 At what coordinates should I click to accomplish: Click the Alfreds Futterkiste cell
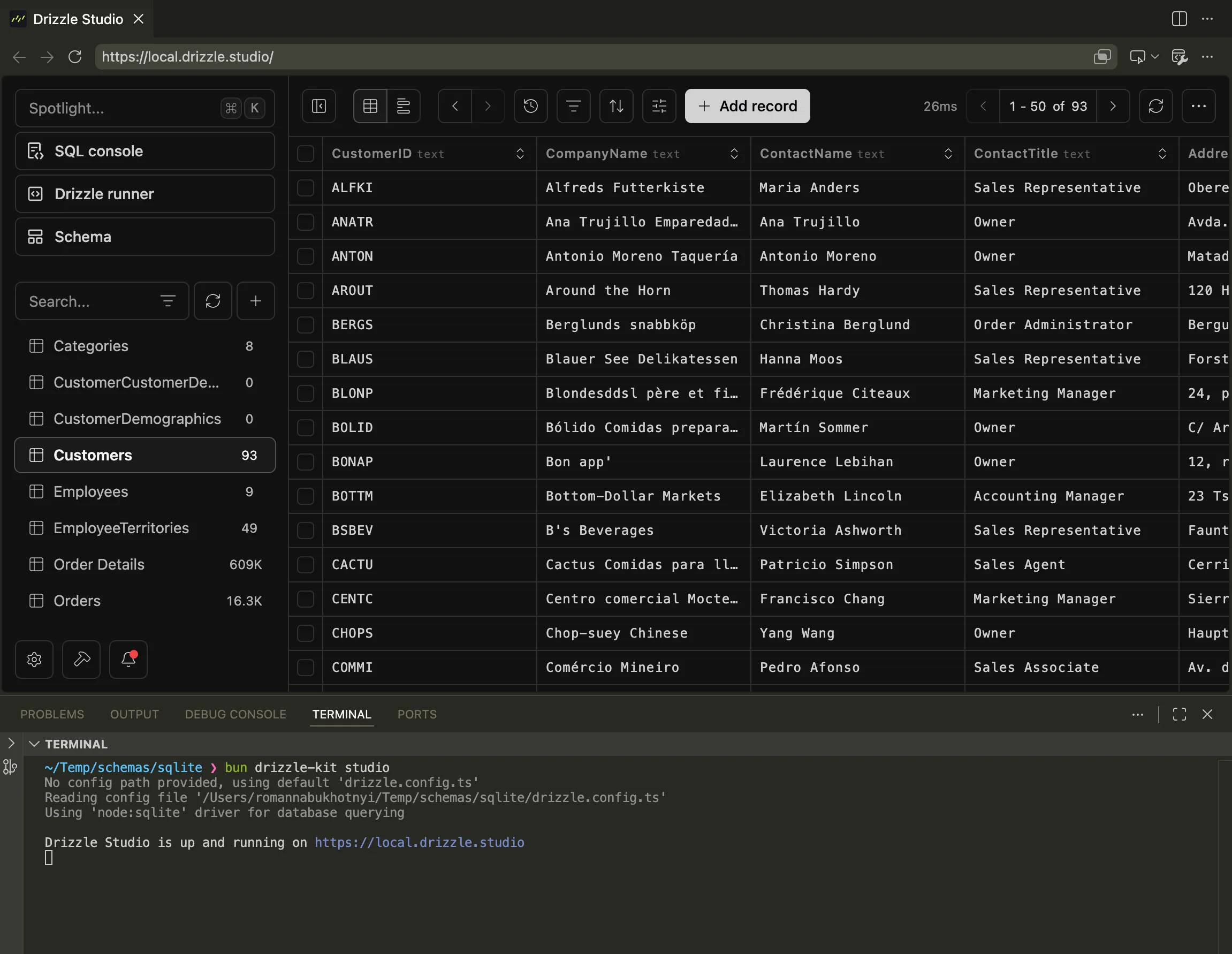(x=644, y=188)
